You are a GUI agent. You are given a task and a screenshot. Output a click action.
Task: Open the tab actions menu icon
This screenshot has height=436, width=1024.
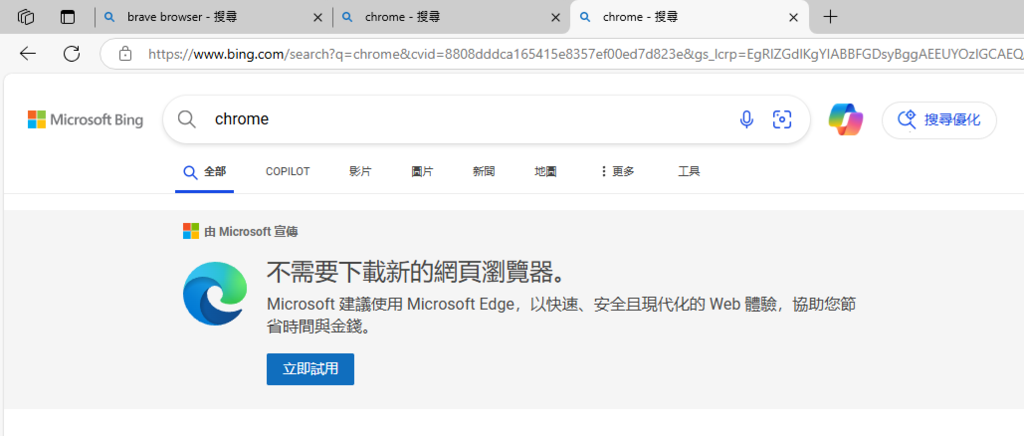68,17
